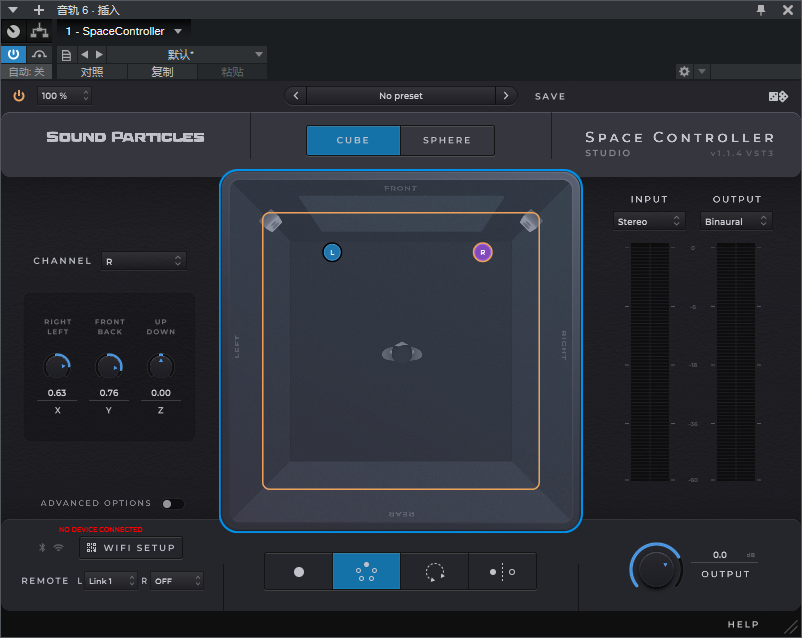Click the WIFI SETUP button
The height and width of the screenshot is (638, 802).
pyautogui.click(x=131, y=547)
